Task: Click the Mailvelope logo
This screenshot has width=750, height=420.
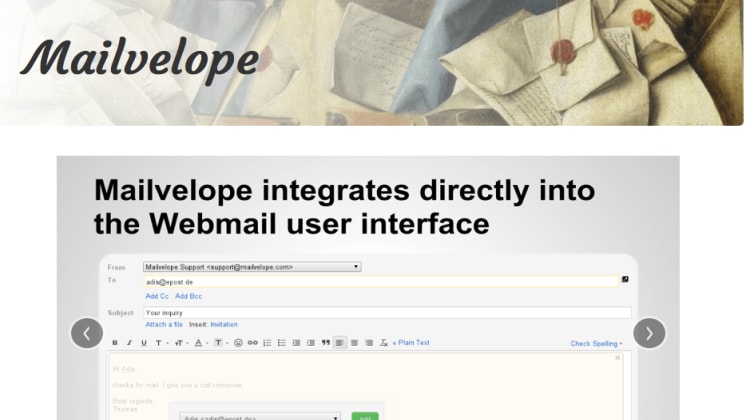Action: coord(139,61)
